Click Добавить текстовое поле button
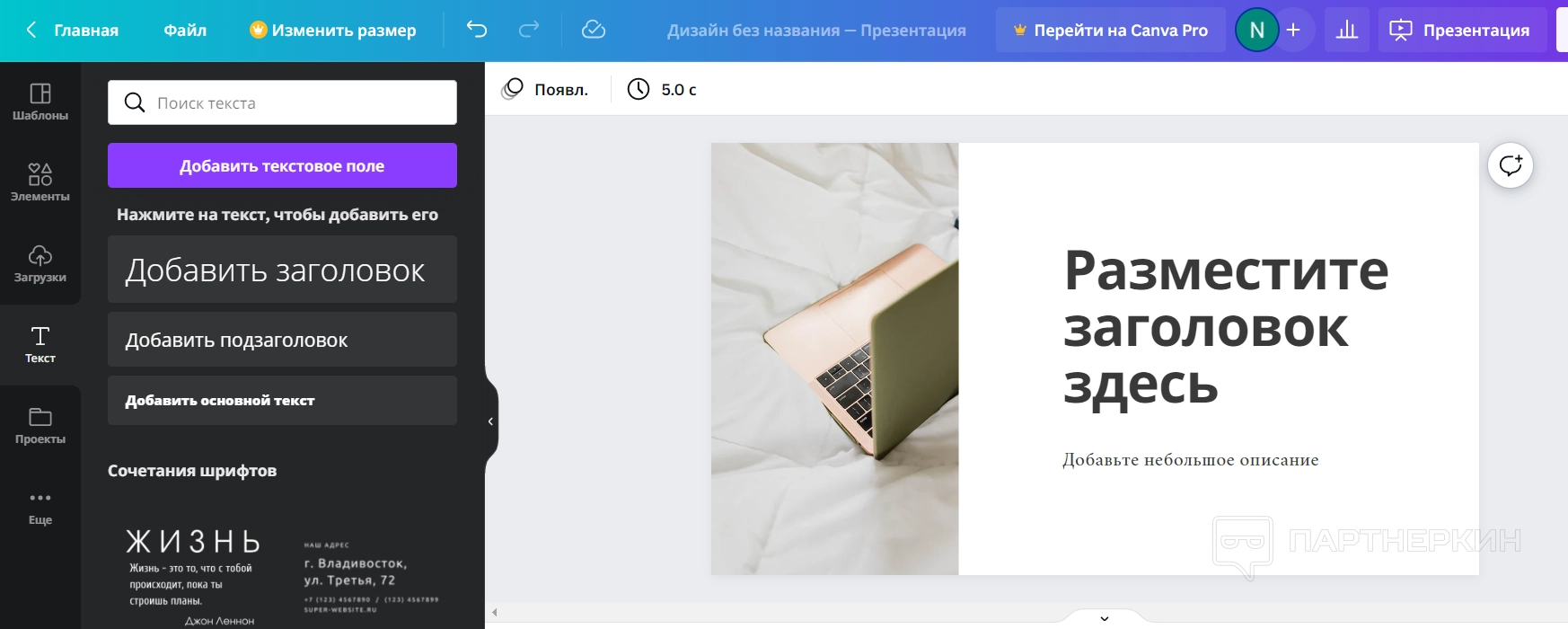The width and height of the screenshot is (1568, 629). pyautogui.click(x=282, y=165)
